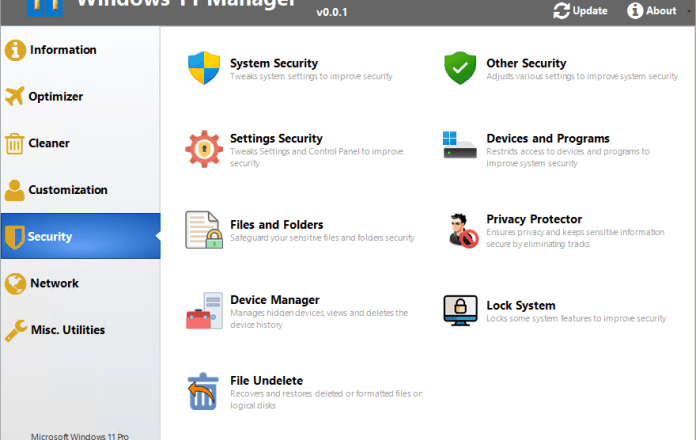
Task: Click the Privacy Protector spy icon
Action: 460,229
